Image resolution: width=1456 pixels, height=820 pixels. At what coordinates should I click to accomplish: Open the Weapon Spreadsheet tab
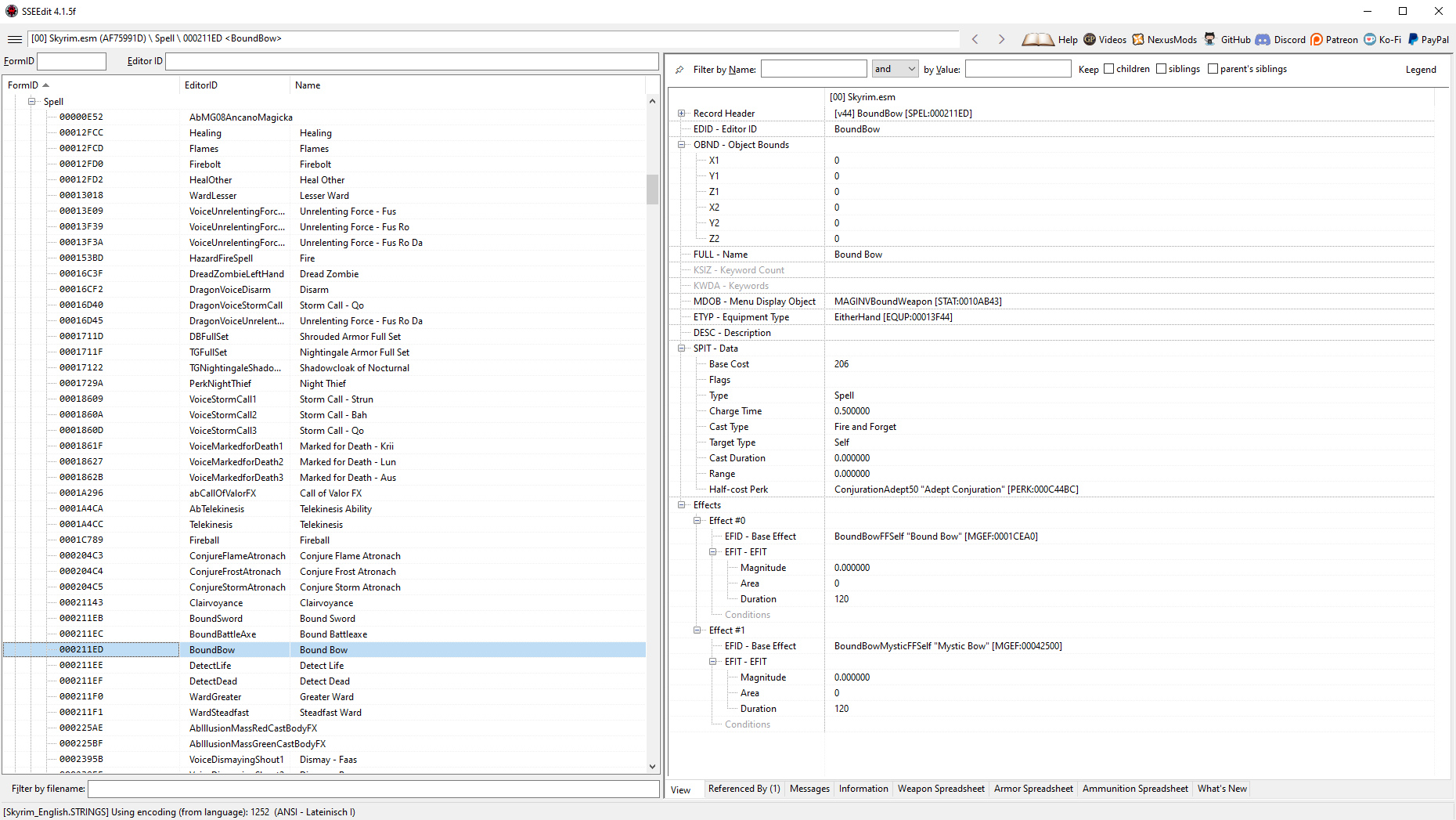click(940, 789)
